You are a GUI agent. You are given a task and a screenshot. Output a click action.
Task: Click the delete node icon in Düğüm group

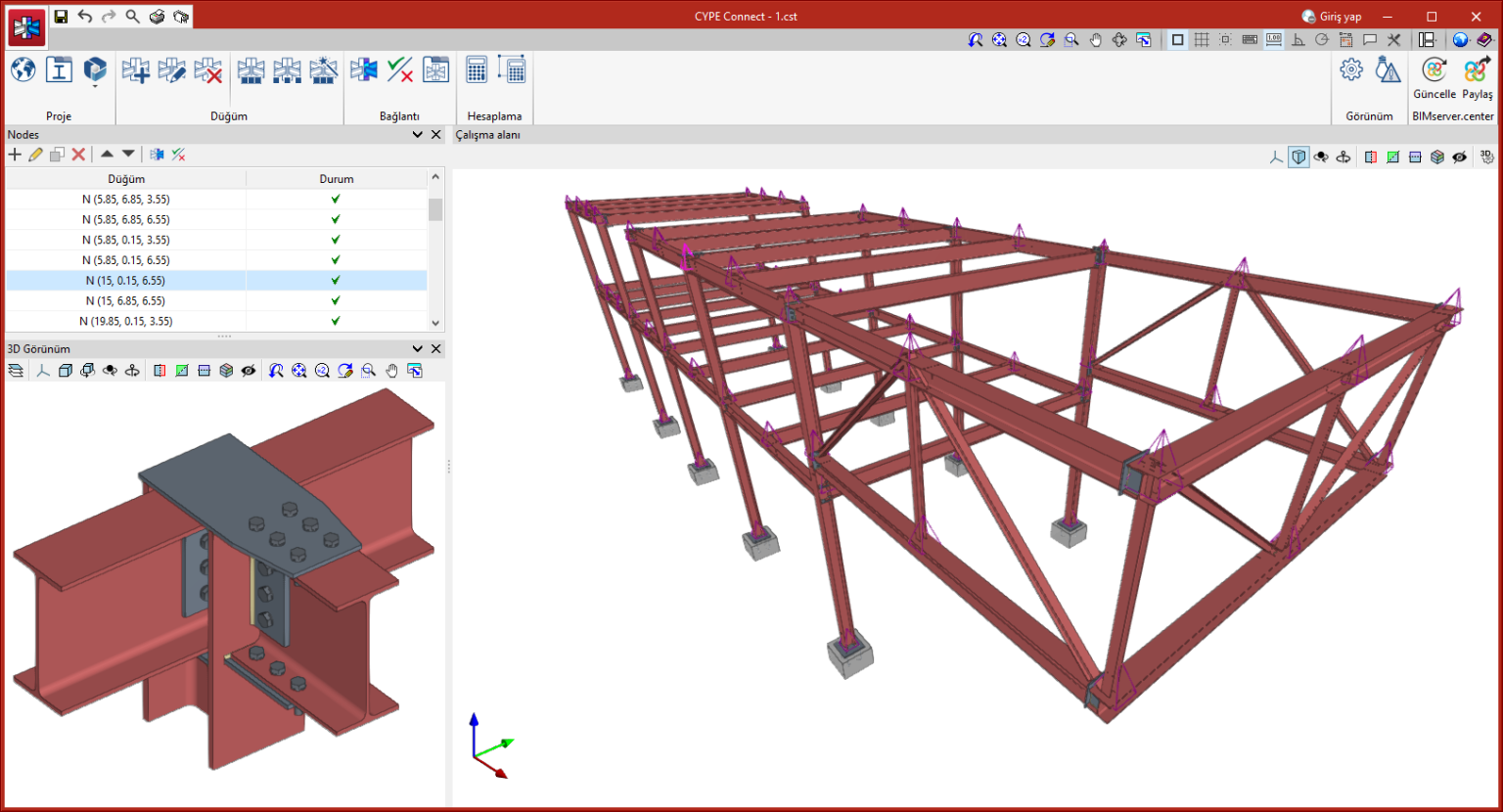pos(207,70)
